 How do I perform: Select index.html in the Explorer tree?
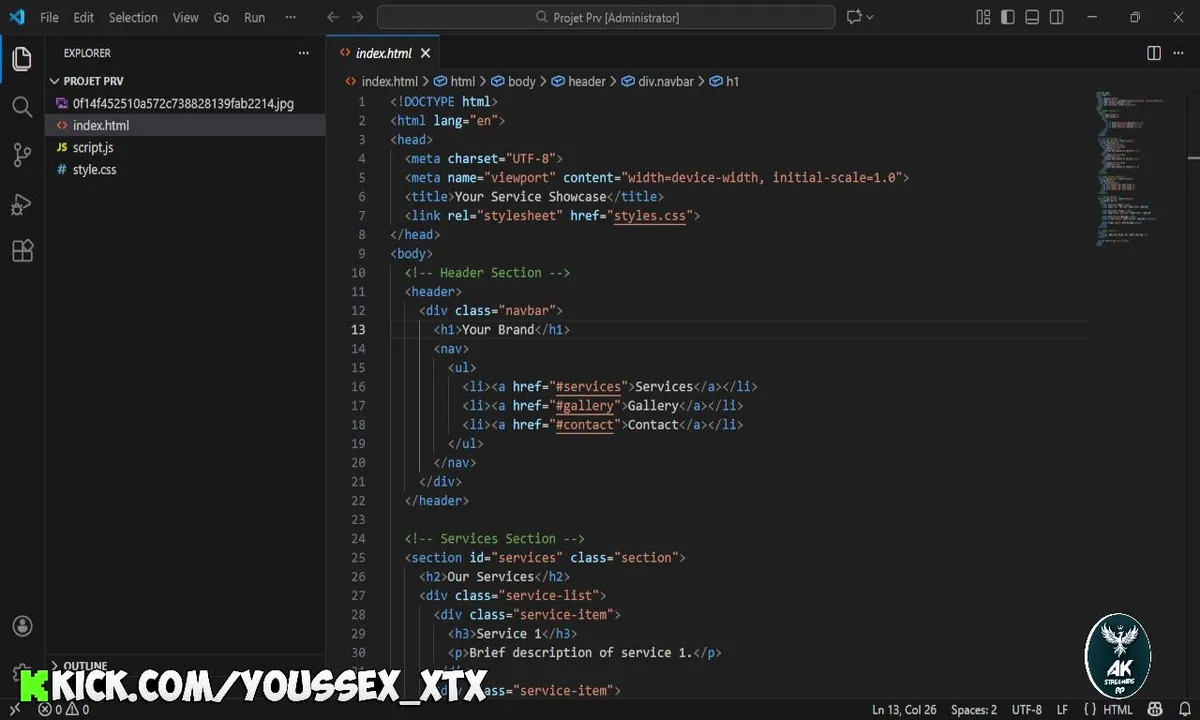tap(101, 125)
